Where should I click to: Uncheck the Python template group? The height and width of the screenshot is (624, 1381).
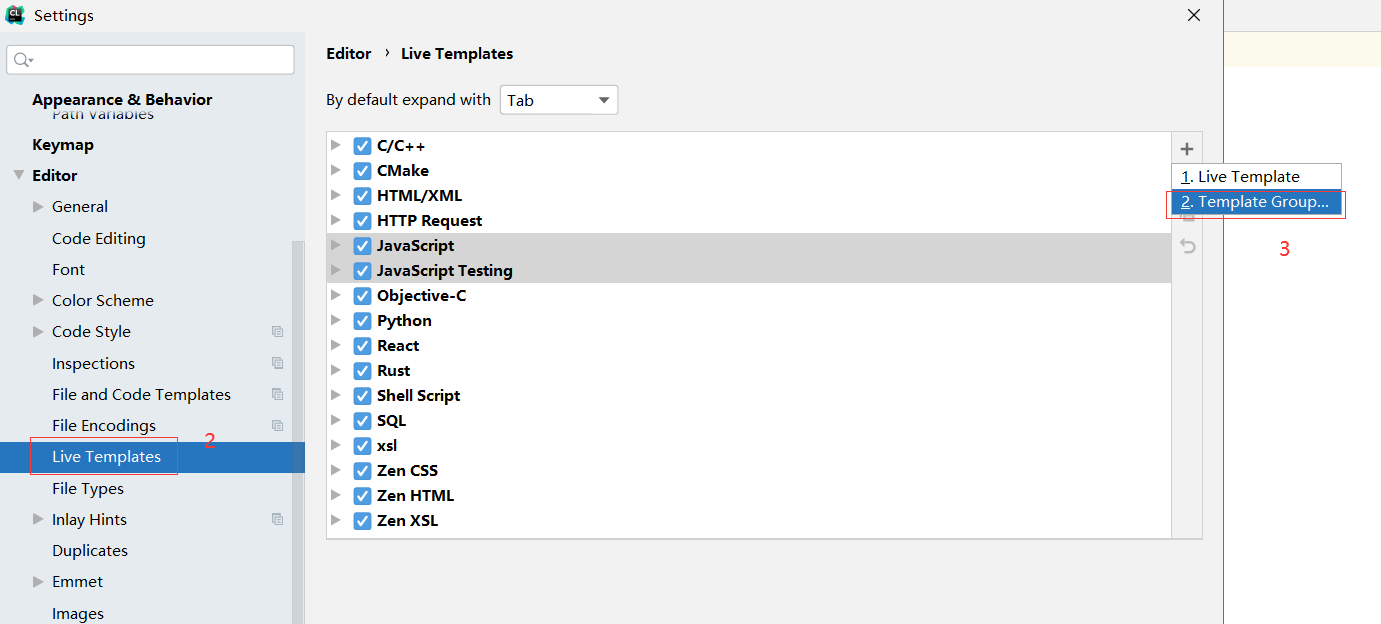click(x=362, y=320)
